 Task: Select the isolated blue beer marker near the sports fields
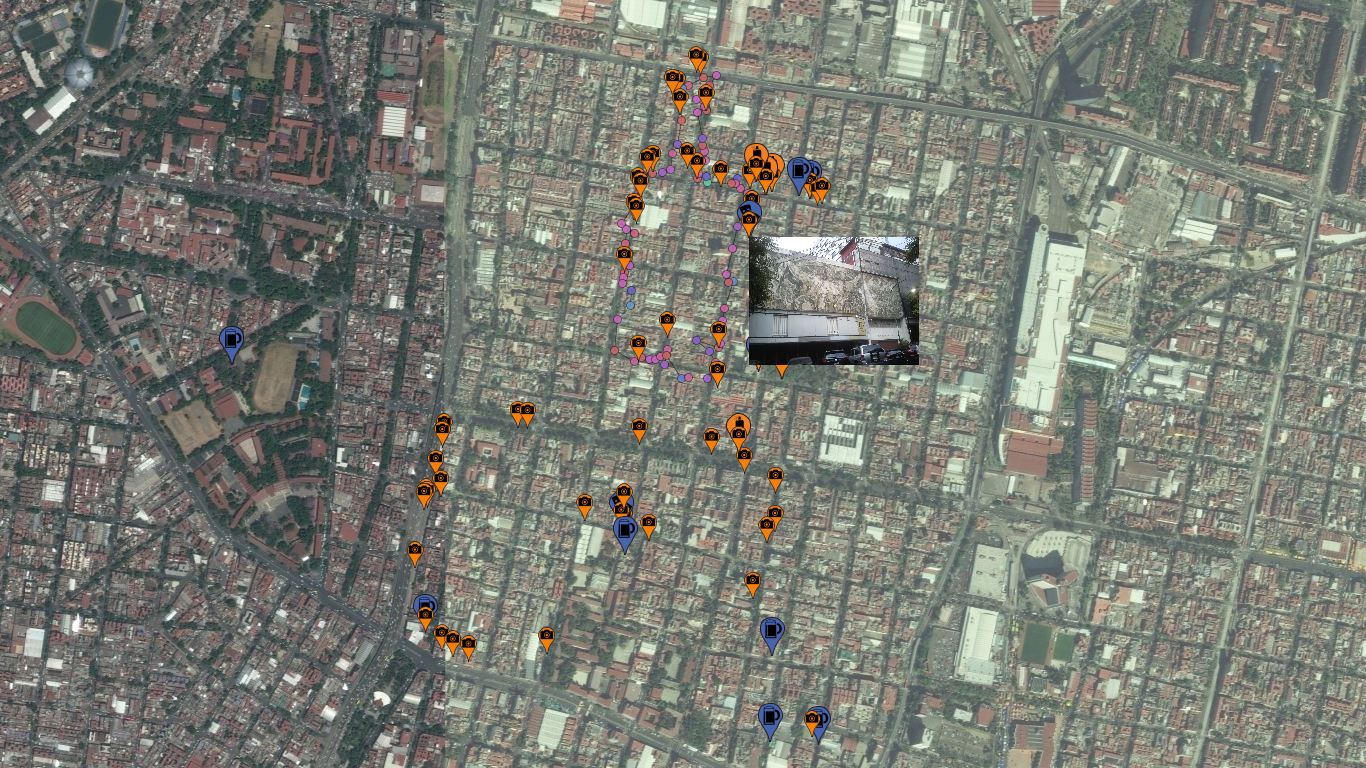232,343
